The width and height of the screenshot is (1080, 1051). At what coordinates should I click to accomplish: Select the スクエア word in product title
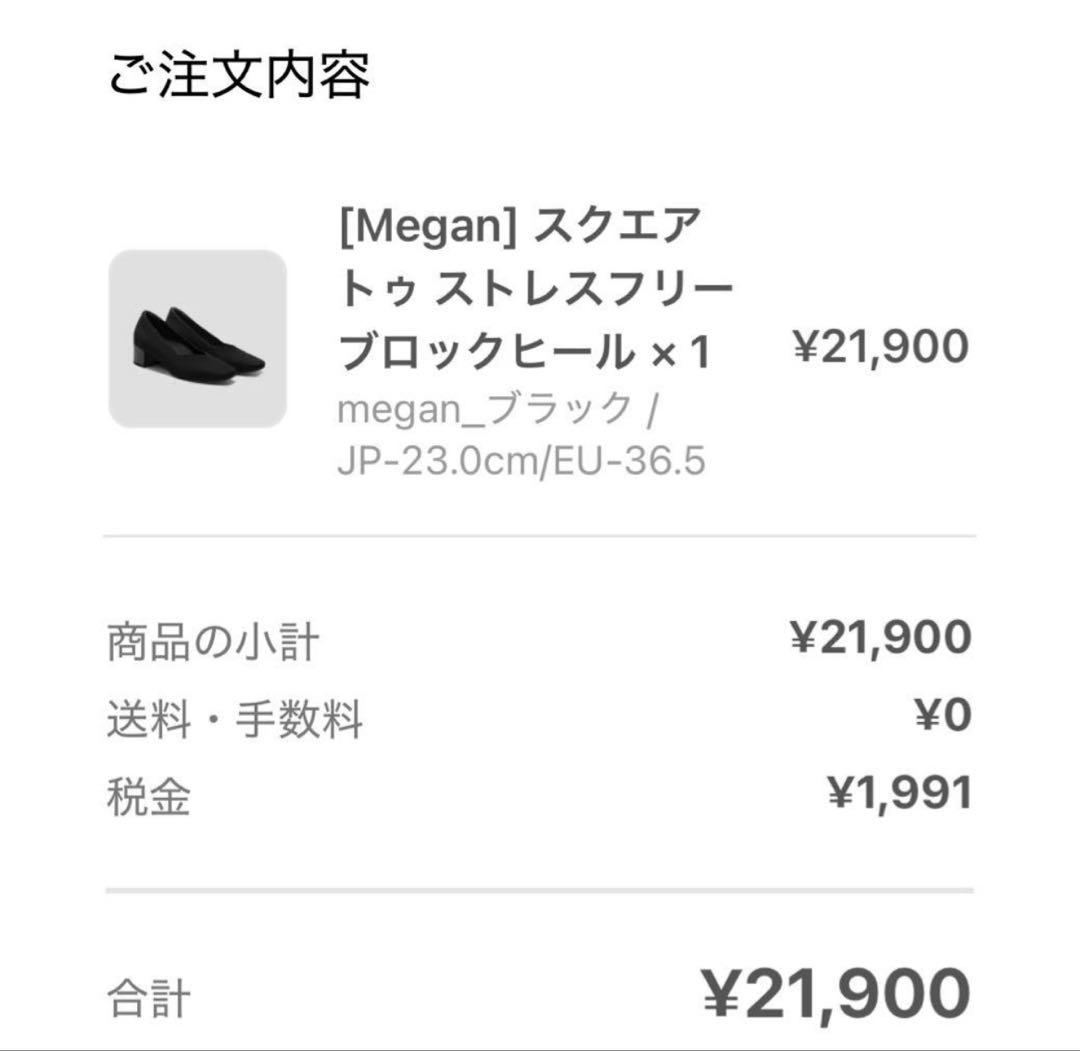(x=614, y=230)
